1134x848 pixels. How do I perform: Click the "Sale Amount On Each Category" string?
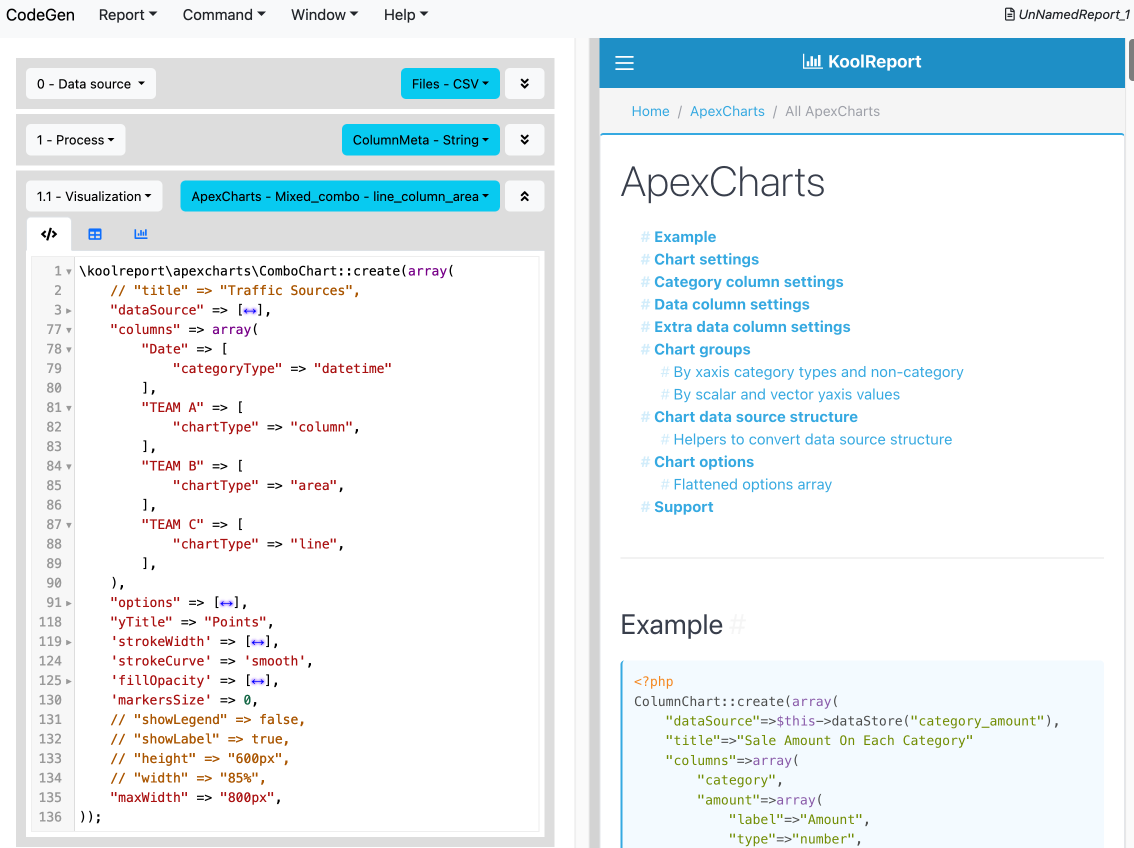855,741
